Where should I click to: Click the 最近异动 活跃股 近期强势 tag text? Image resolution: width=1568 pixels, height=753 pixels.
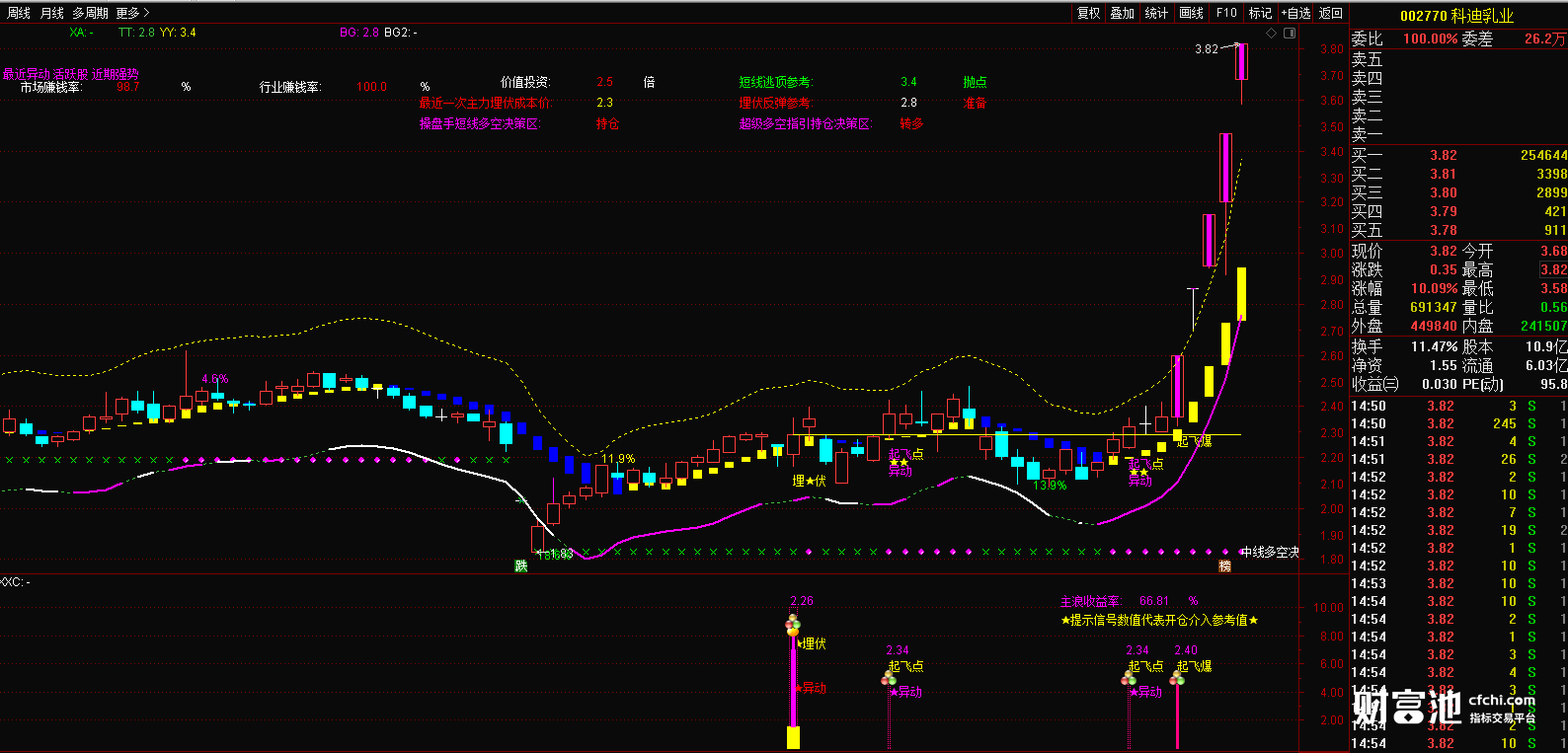tap(70, 74)
